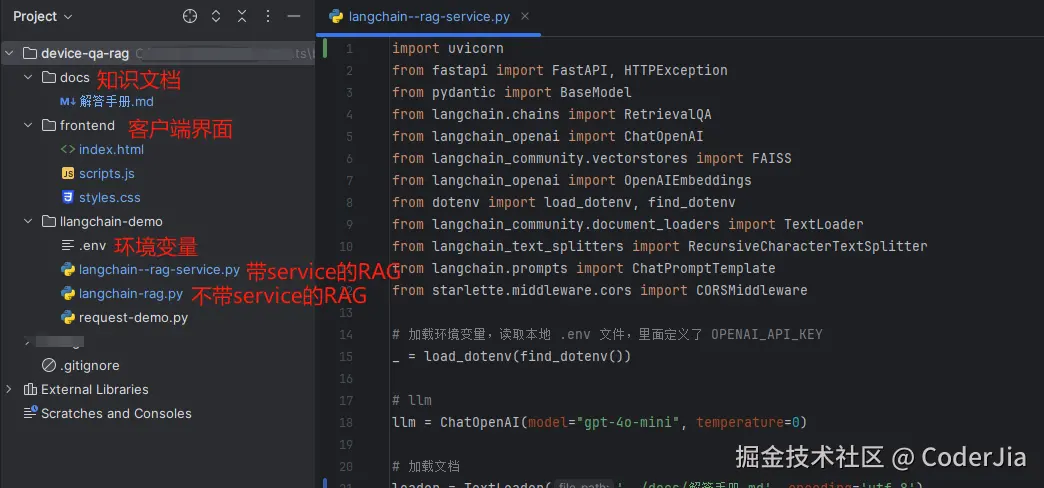
Task: Click on ChatPromptTemplate in line 11
Action: (x=704, y=268)
